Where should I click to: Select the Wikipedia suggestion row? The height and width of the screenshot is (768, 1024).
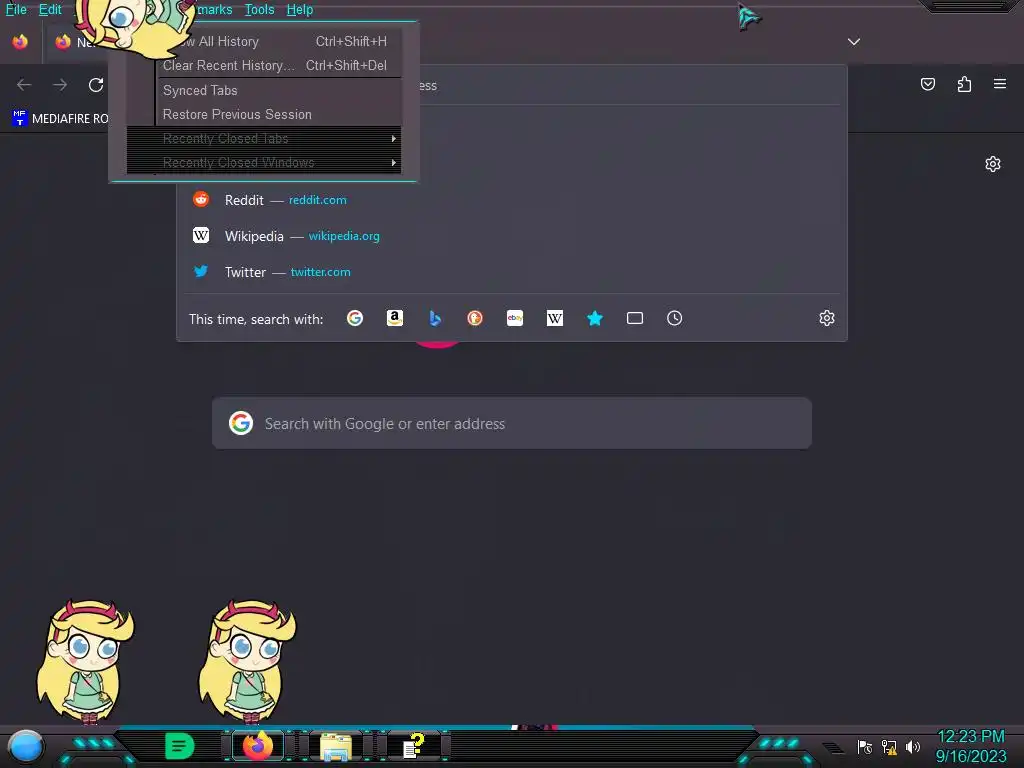(512, 236)
